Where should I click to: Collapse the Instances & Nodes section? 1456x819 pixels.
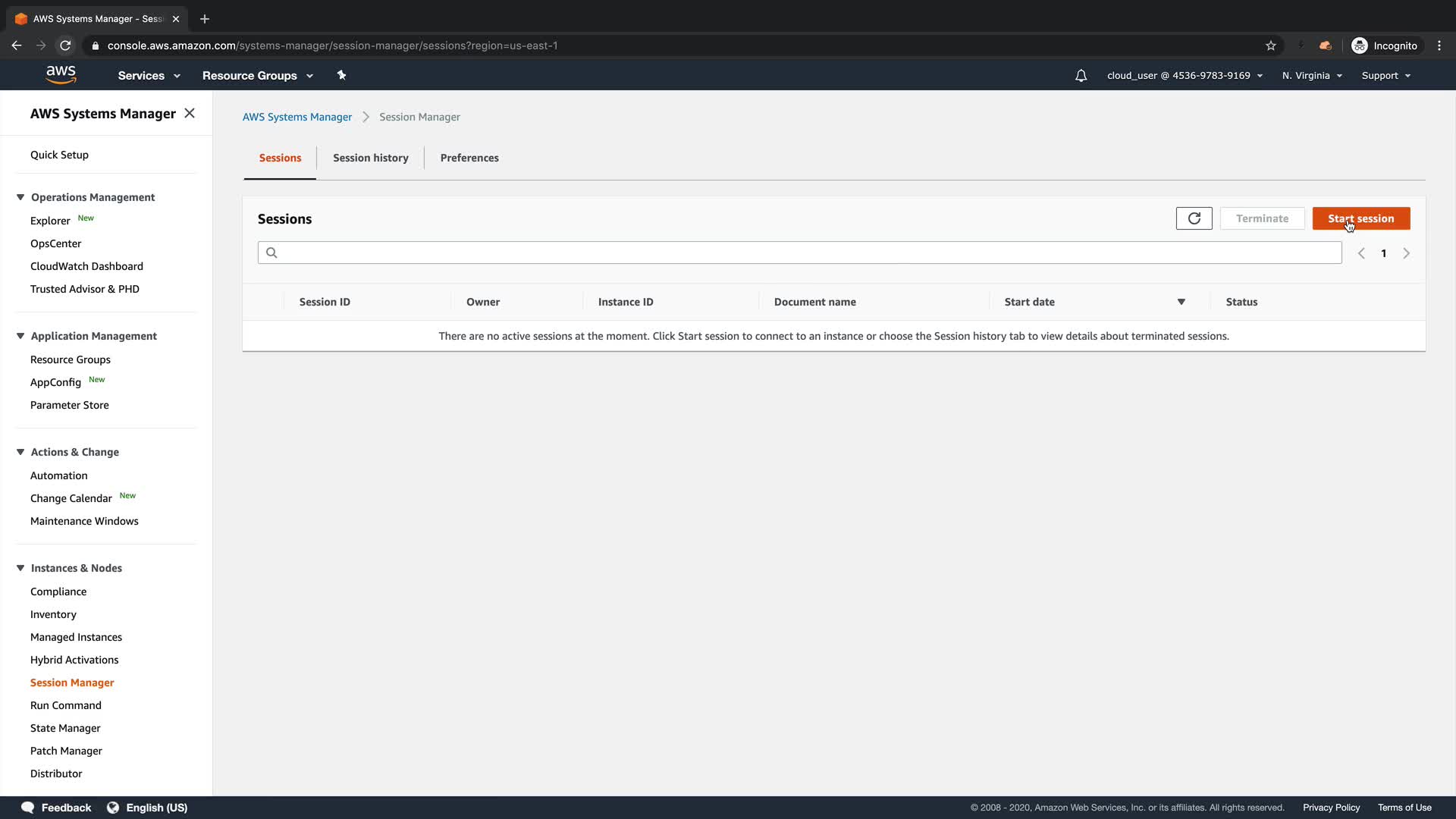coord(20,568)
